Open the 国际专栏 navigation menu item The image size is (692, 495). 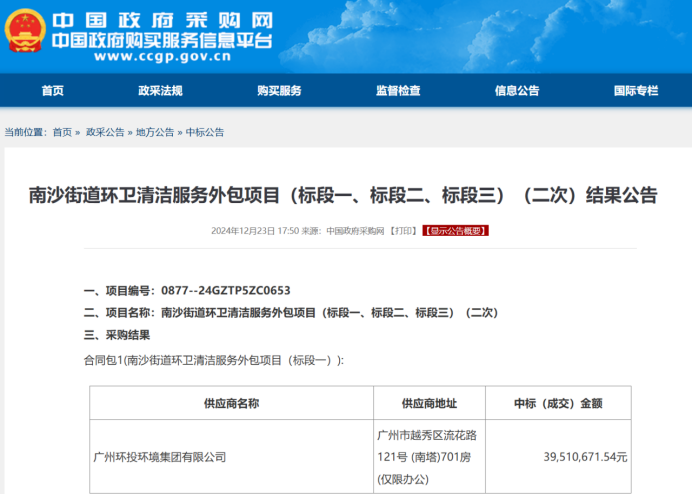[x=636, y=91]
